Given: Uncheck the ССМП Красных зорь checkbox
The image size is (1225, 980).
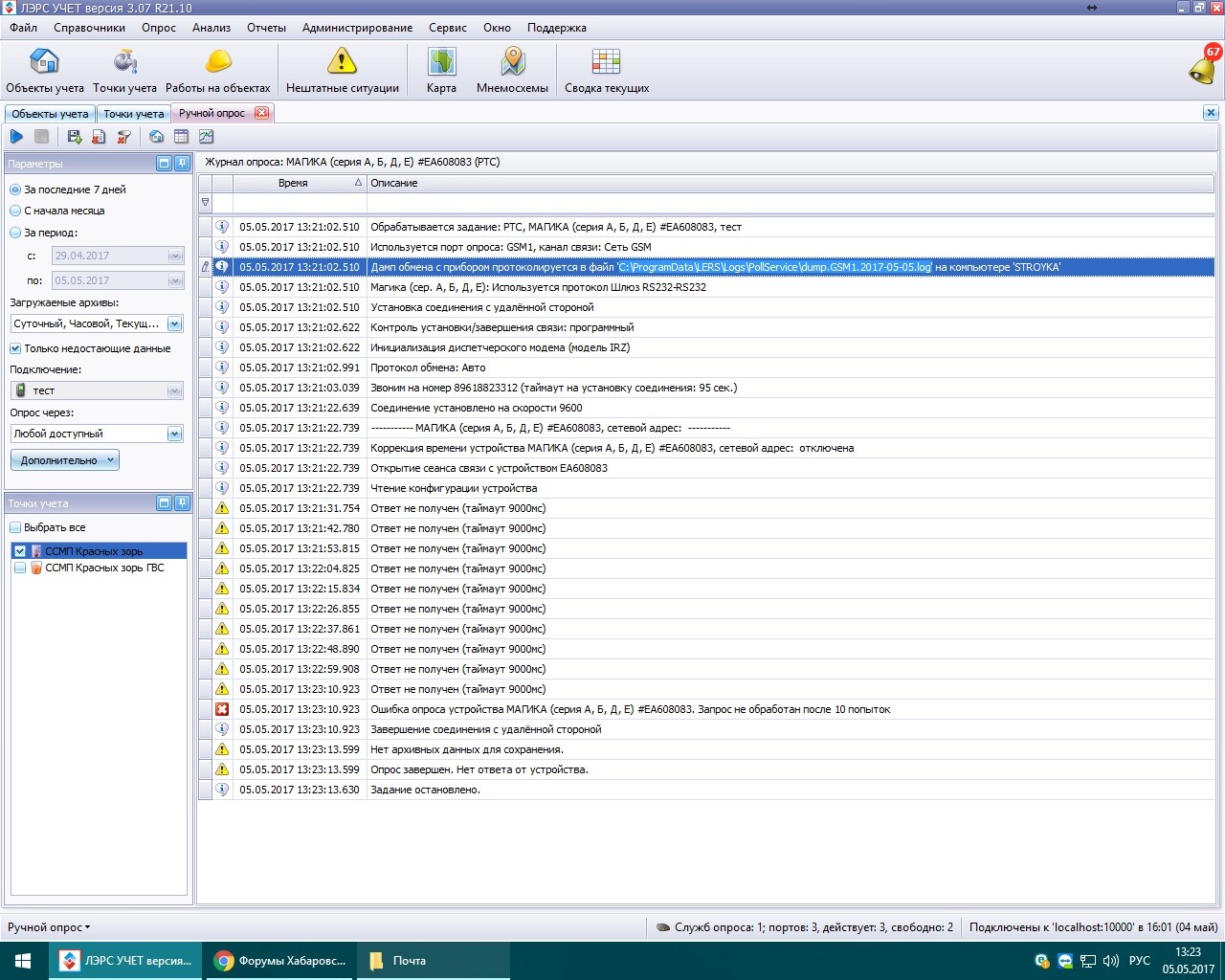Looking at the screenshot, I should 20,551.
